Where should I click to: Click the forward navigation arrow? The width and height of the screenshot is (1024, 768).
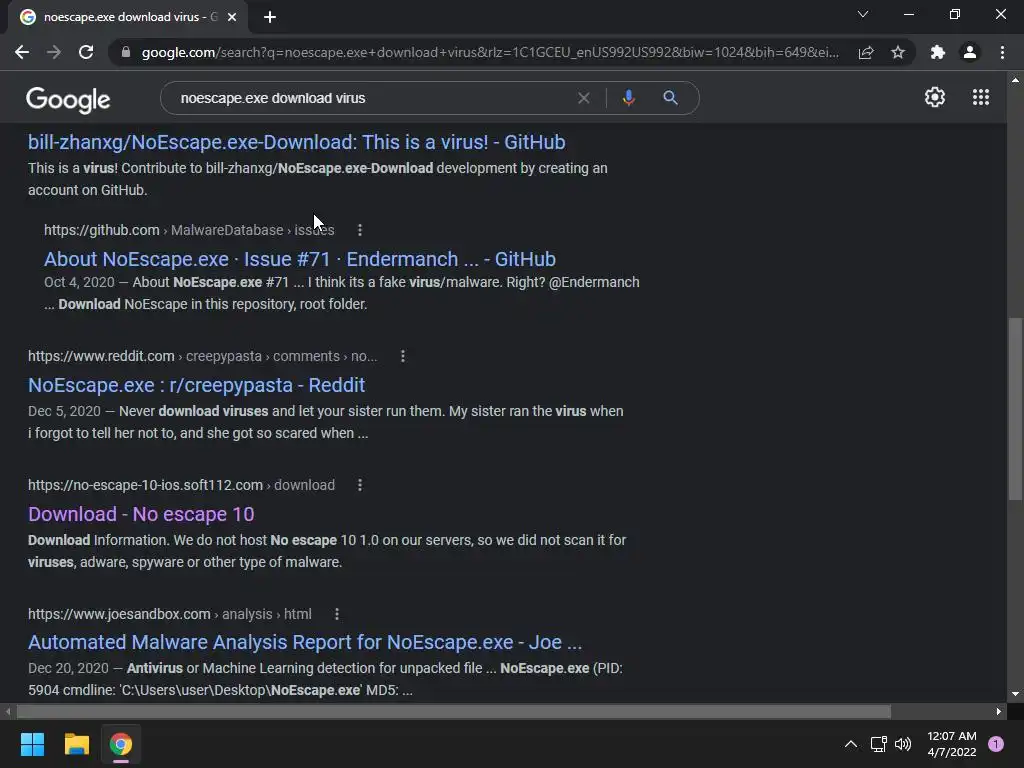coord(54,52)
